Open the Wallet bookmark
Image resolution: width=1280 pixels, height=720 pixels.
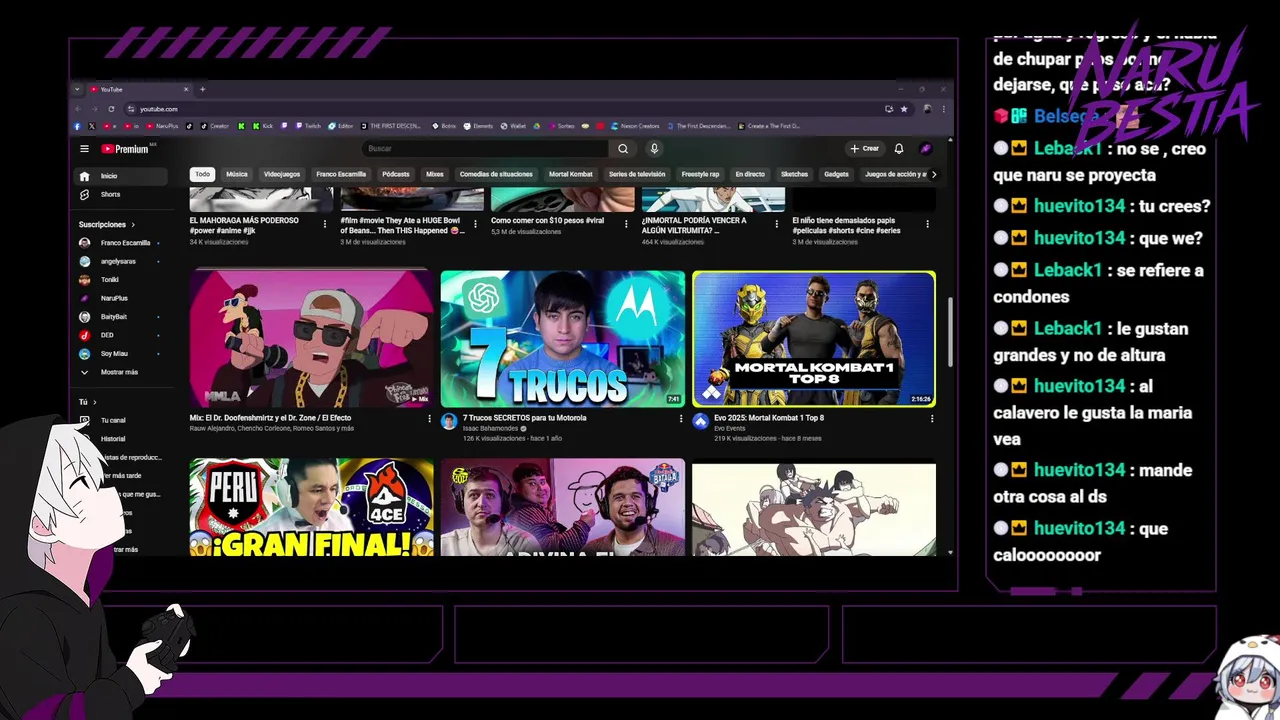coord(513,126)
